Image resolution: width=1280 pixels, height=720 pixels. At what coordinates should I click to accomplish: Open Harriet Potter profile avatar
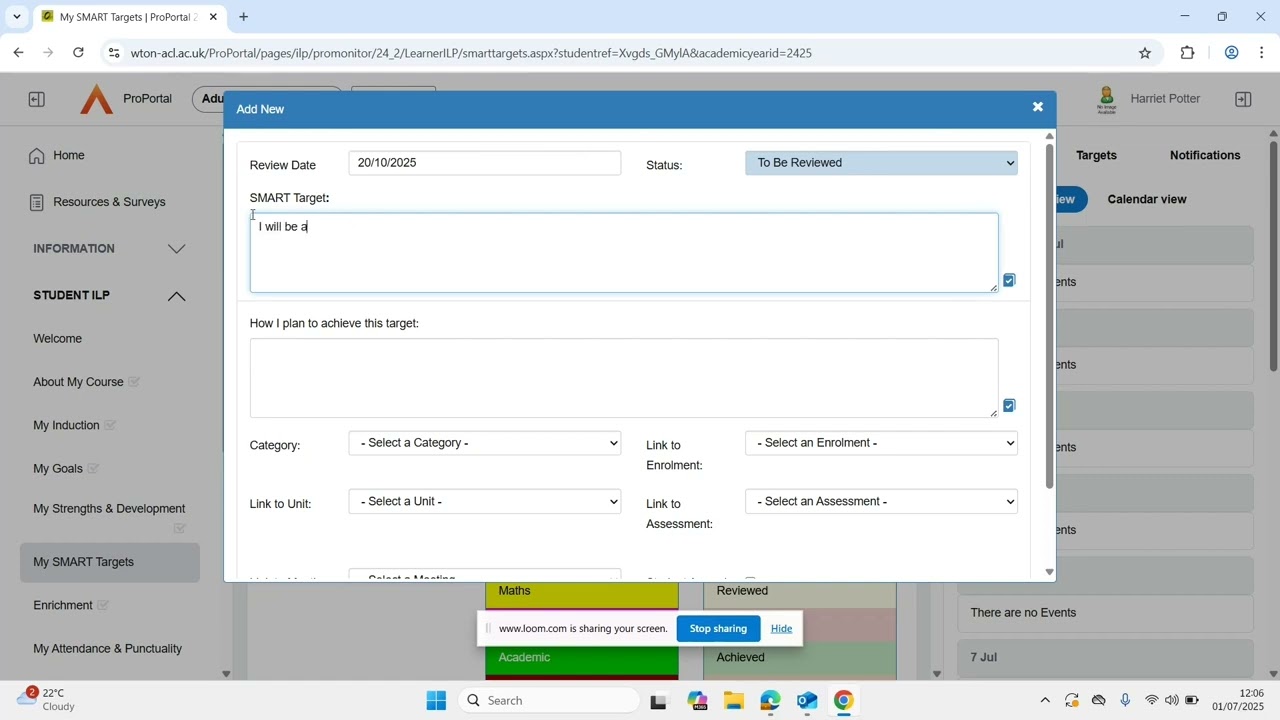(x=1106, y=99)
